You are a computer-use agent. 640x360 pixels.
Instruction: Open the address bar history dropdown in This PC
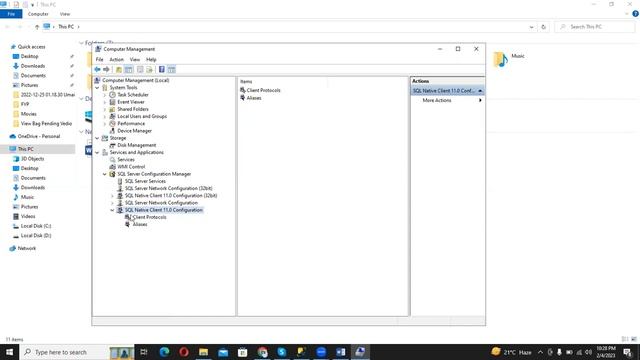click(531, 27)
